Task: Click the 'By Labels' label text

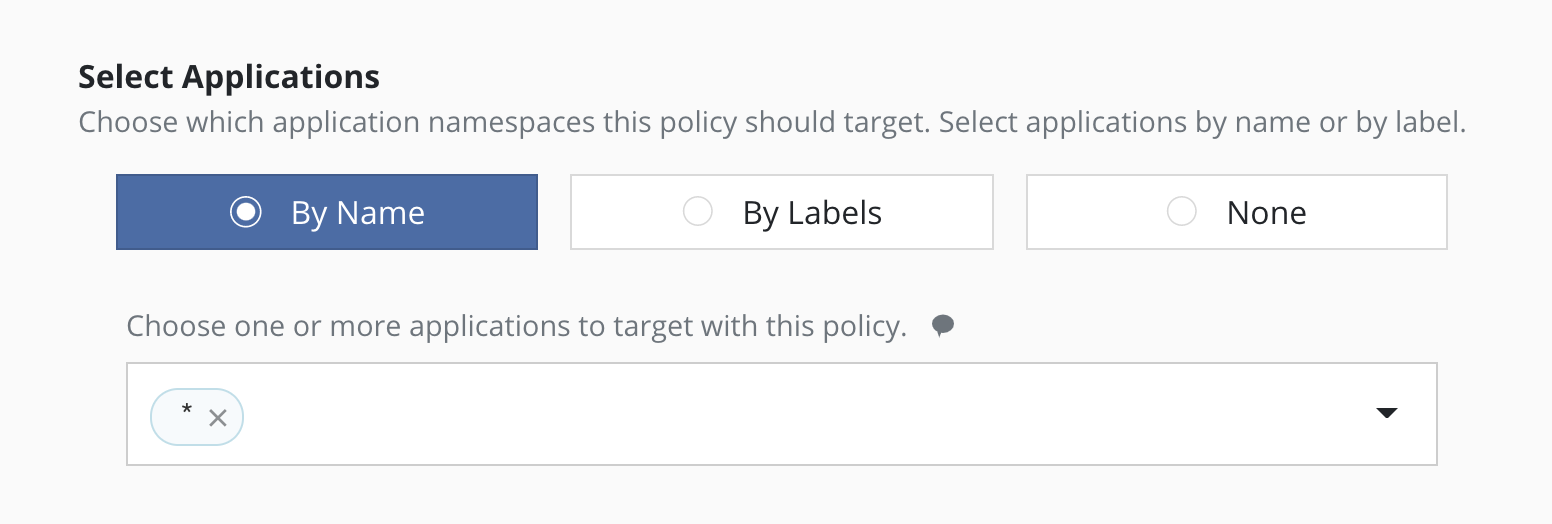Action: pos(812,213)
